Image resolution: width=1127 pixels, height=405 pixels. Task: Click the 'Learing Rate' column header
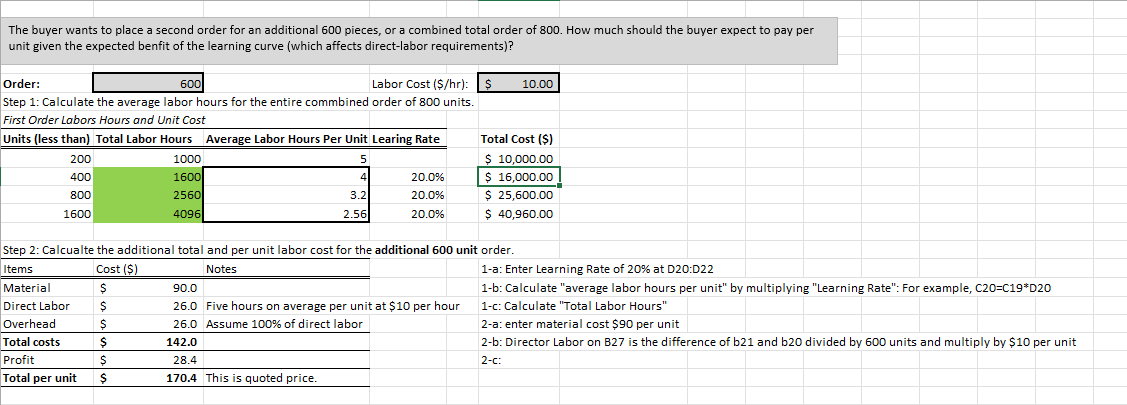point(406,139)
